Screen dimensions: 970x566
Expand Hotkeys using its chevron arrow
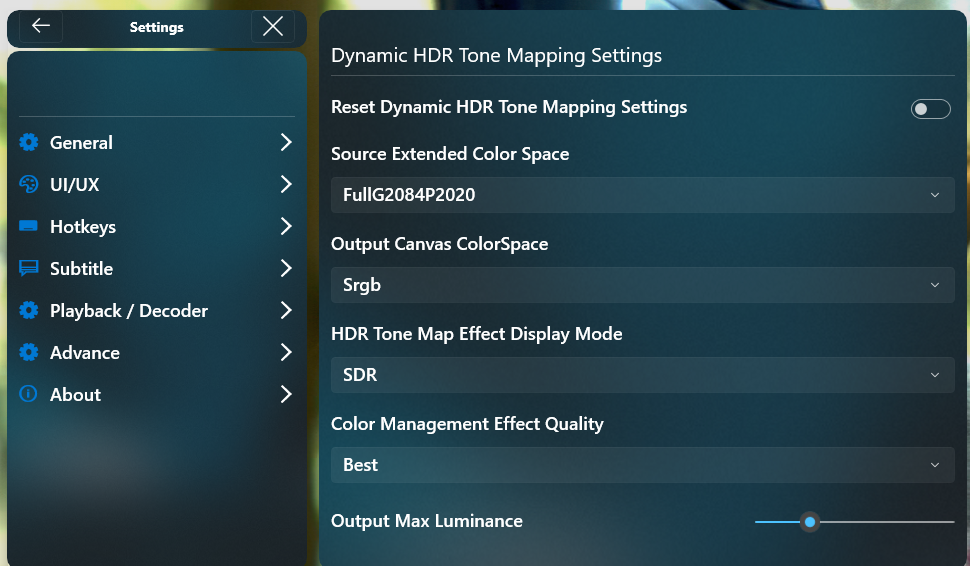[286, 226]
